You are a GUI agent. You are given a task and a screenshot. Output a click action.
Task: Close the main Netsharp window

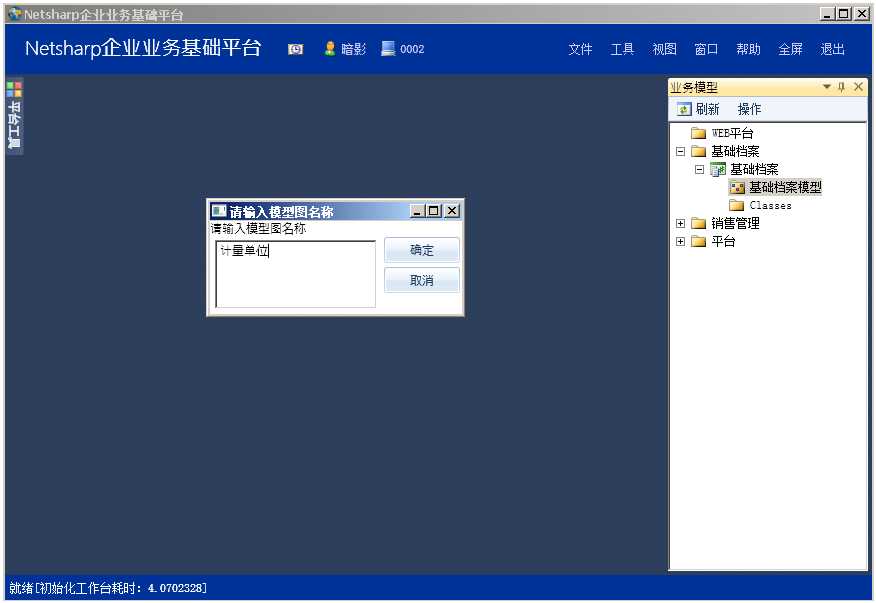pyautogui.click(x=861, y=13)
